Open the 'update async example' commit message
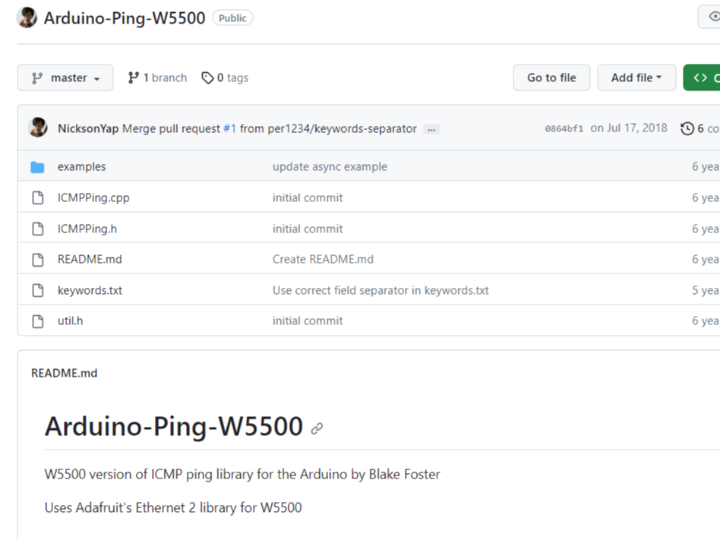 coord(330,167)
